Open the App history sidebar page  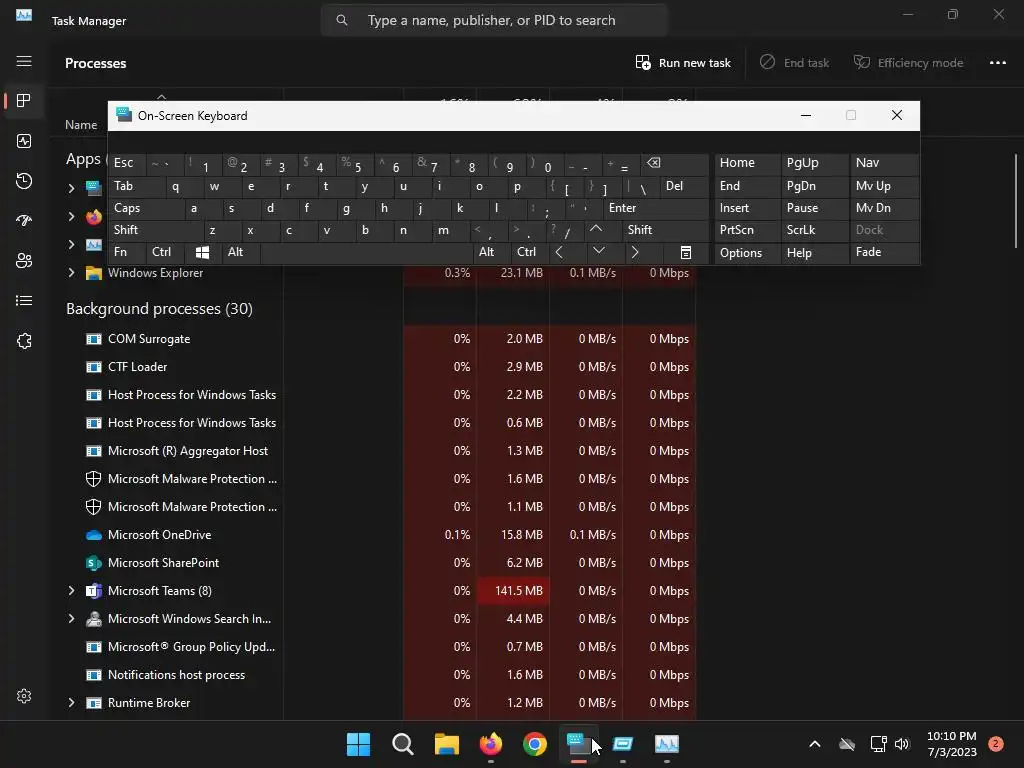pos(24,181)
